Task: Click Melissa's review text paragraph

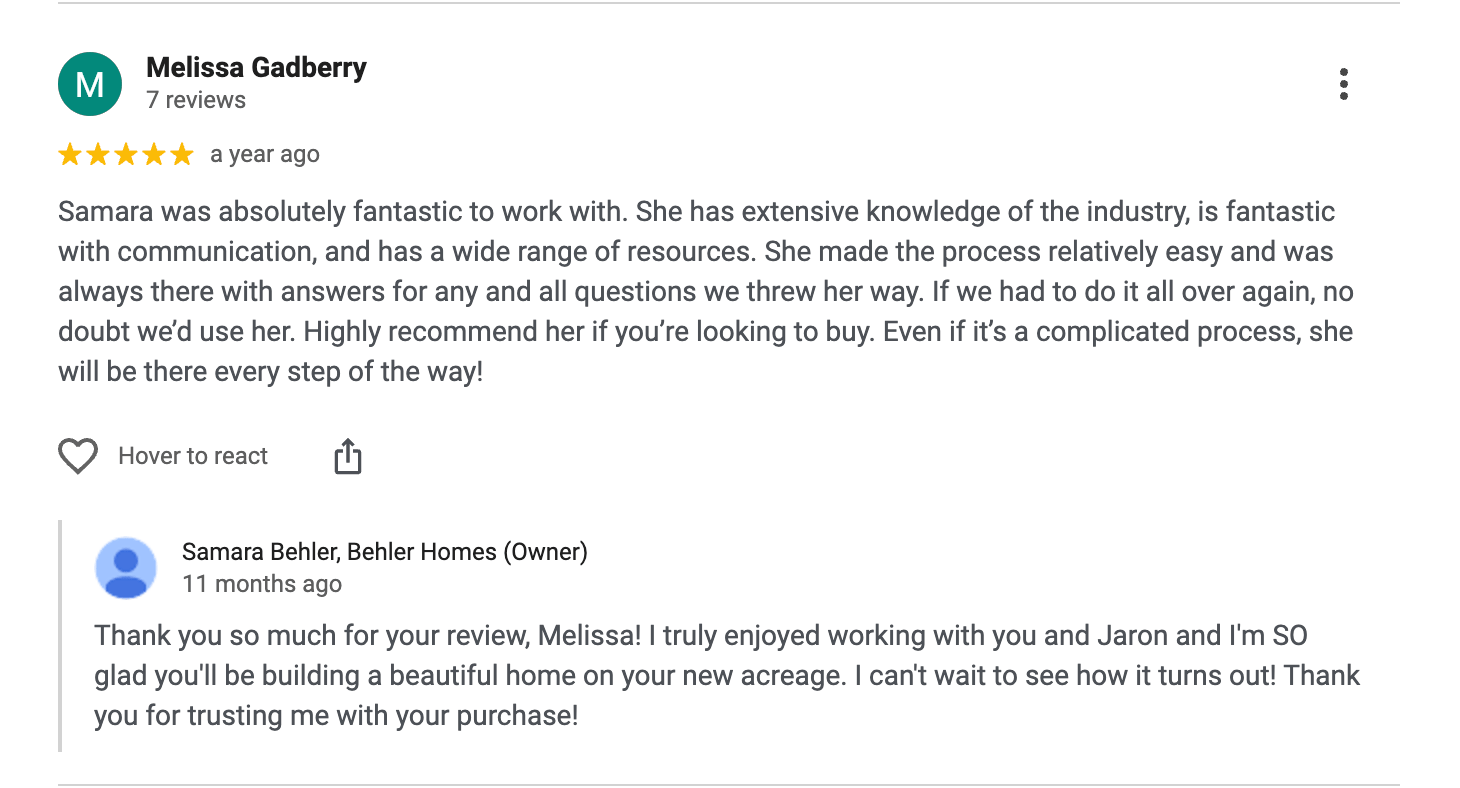Action: point(700,292)
